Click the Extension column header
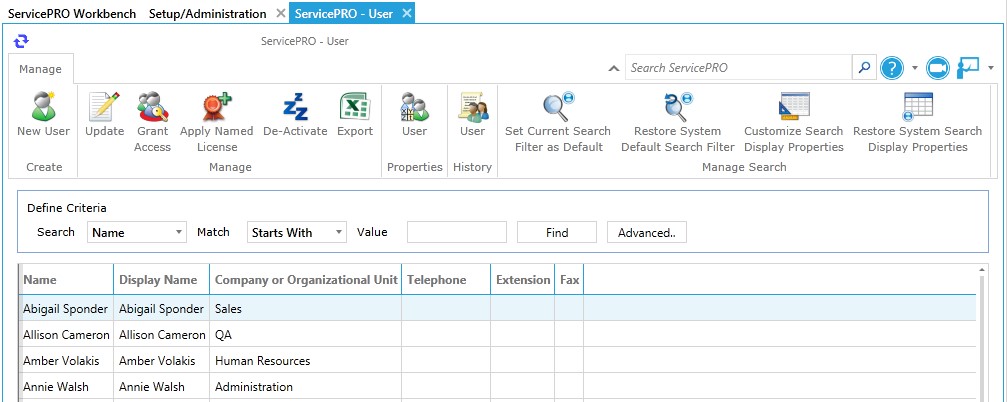The height and width of the screenshot is (402, 1007). [x=523, y=280]
